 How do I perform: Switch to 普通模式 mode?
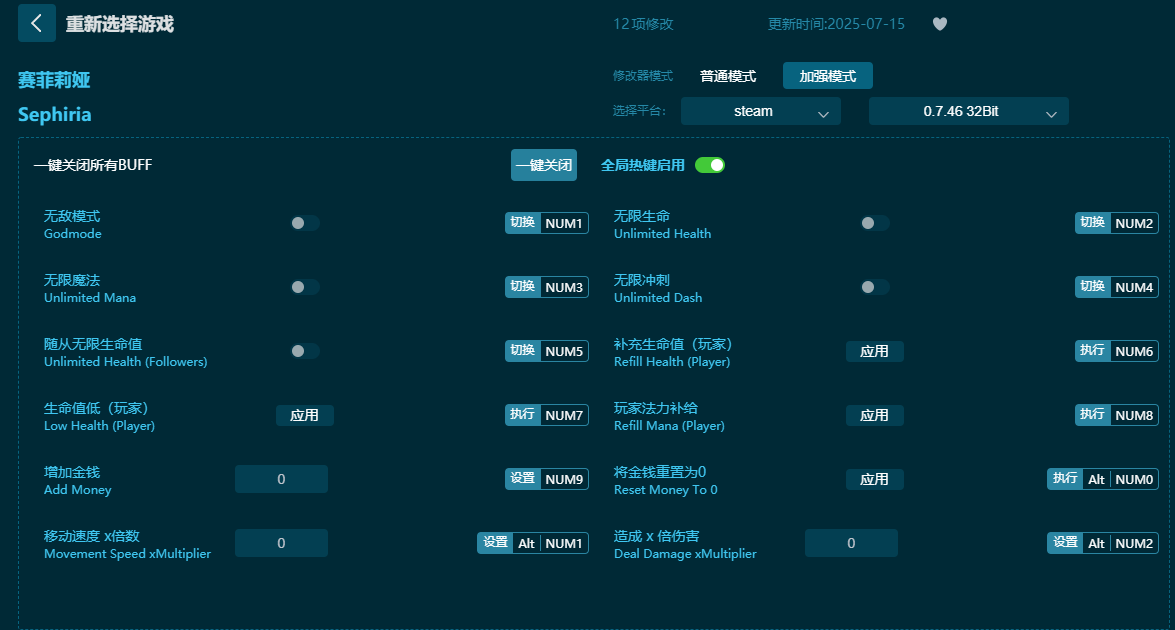pyautogui.click(x=728, y=75)
